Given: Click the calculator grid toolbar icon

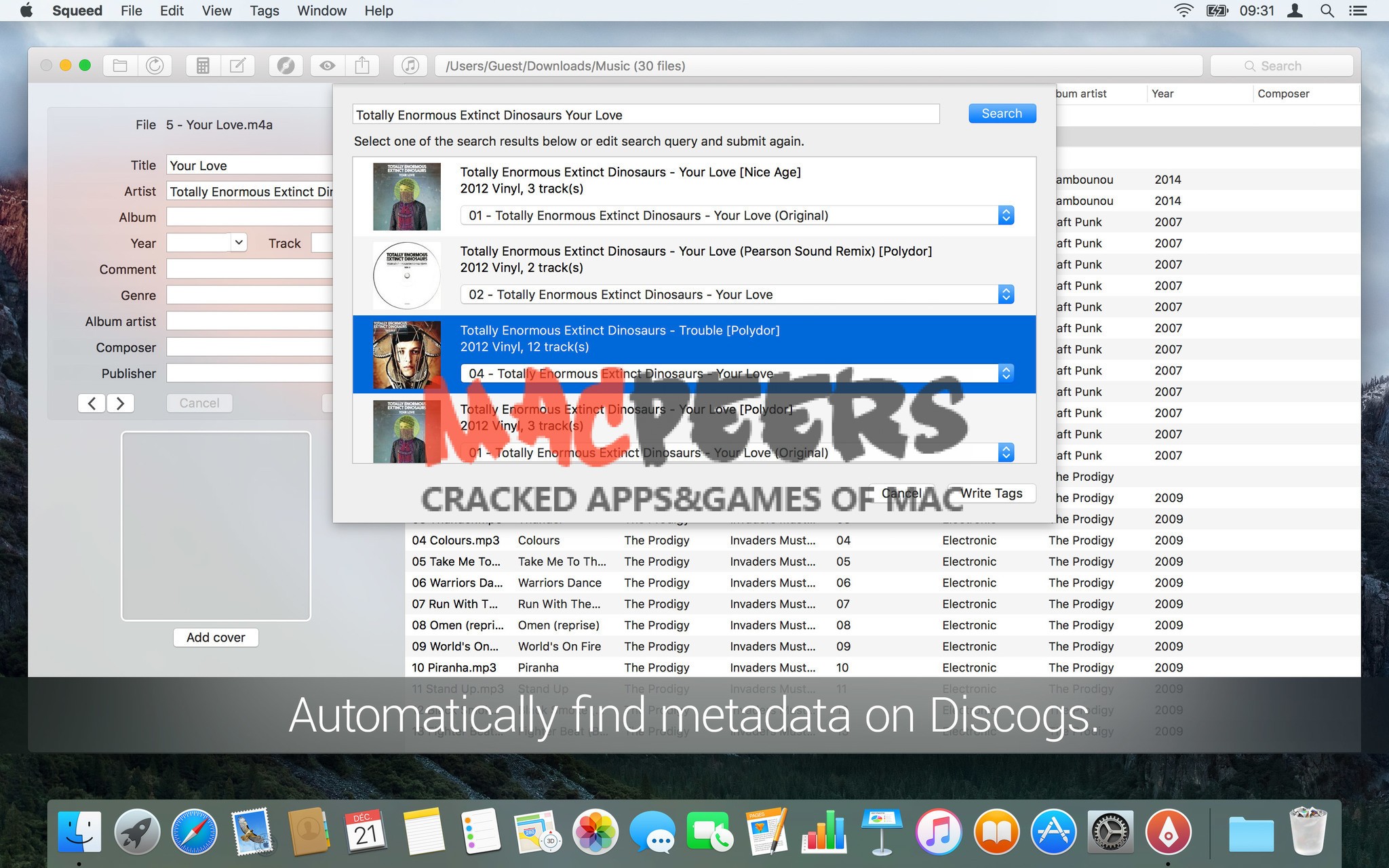Looking at the screenshot, I should (202, 66).
